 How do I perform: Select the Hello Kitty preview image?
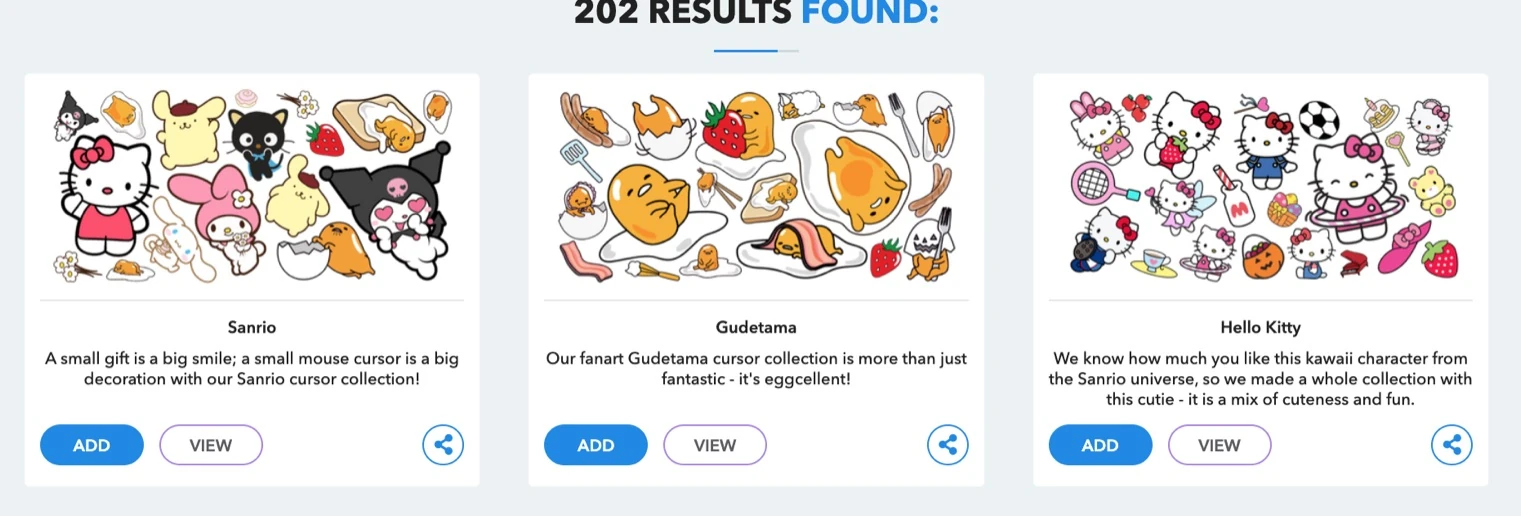1260,186
